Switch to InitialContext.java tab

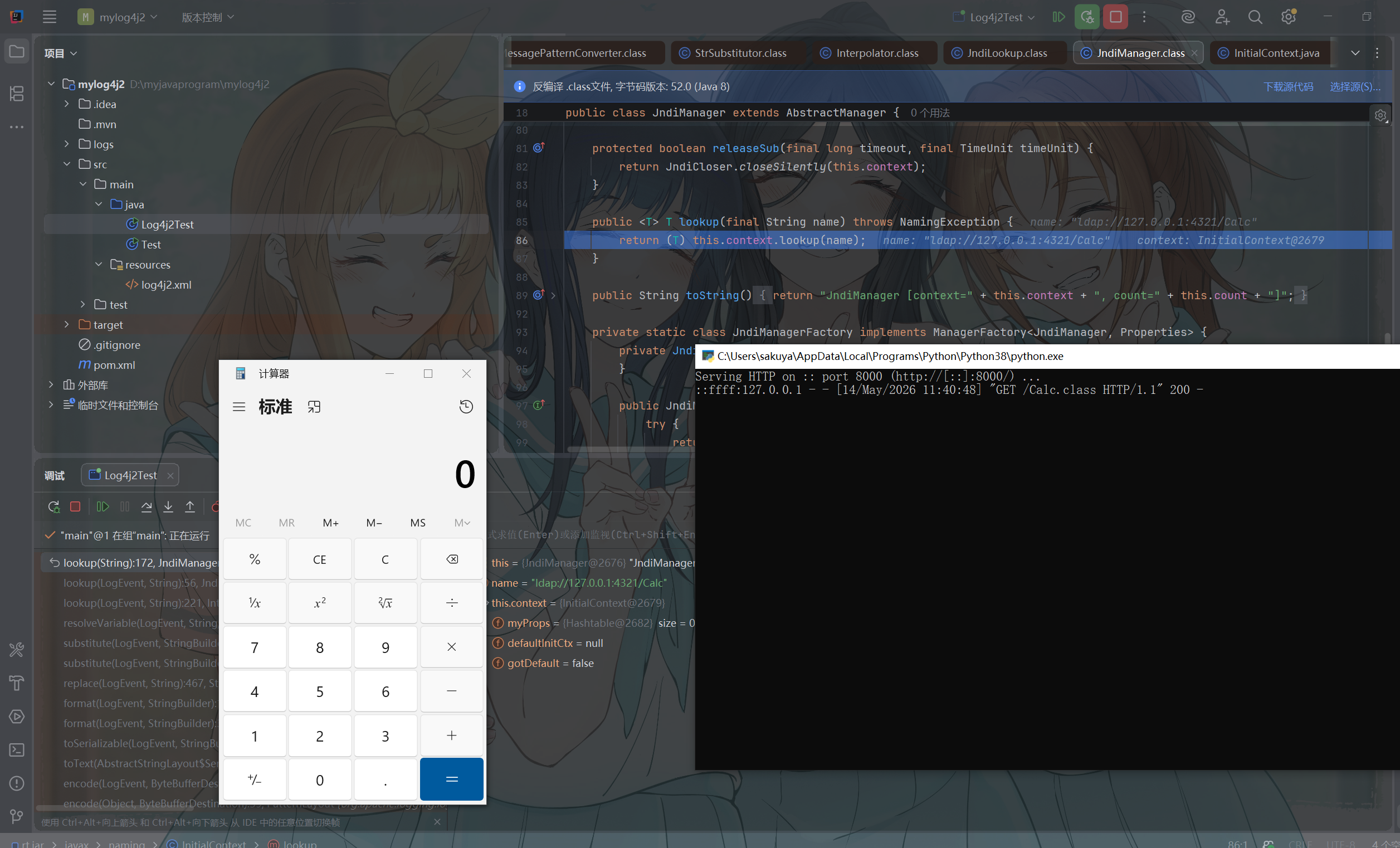[1270, 53]
